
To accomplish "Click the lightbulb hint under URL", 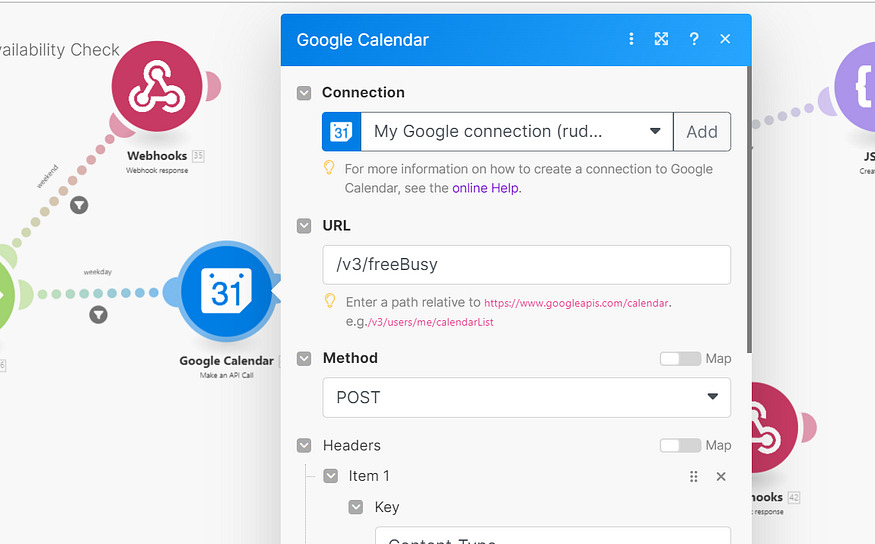I will (x=330, y=301).
